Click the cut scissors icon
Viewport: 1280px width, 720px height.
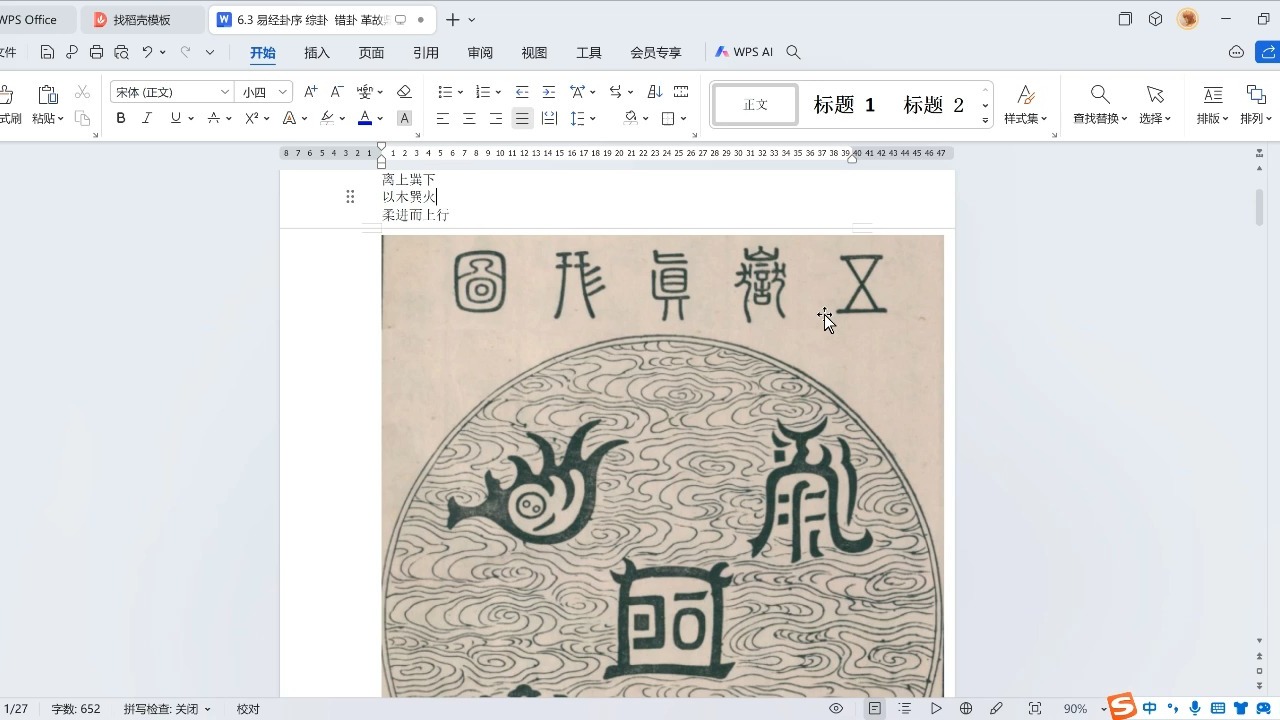83,92
